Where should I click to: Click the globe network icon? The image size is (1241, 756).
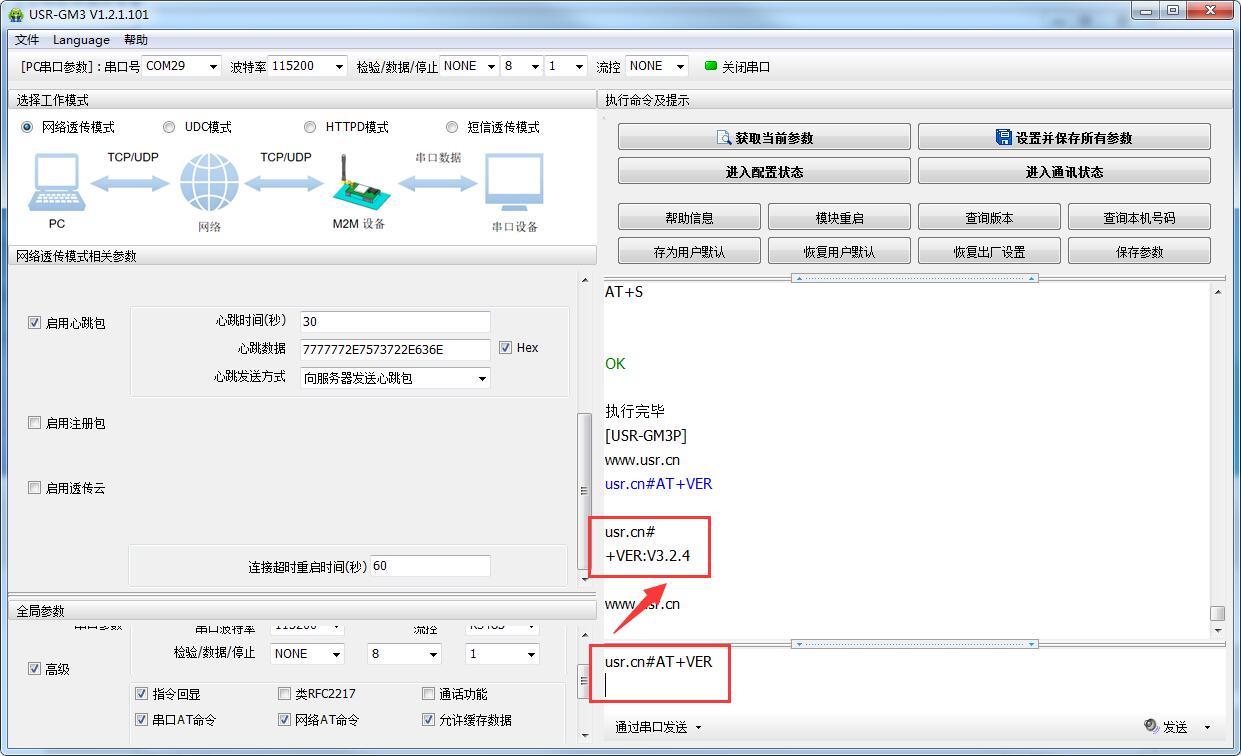coord(209,183)
